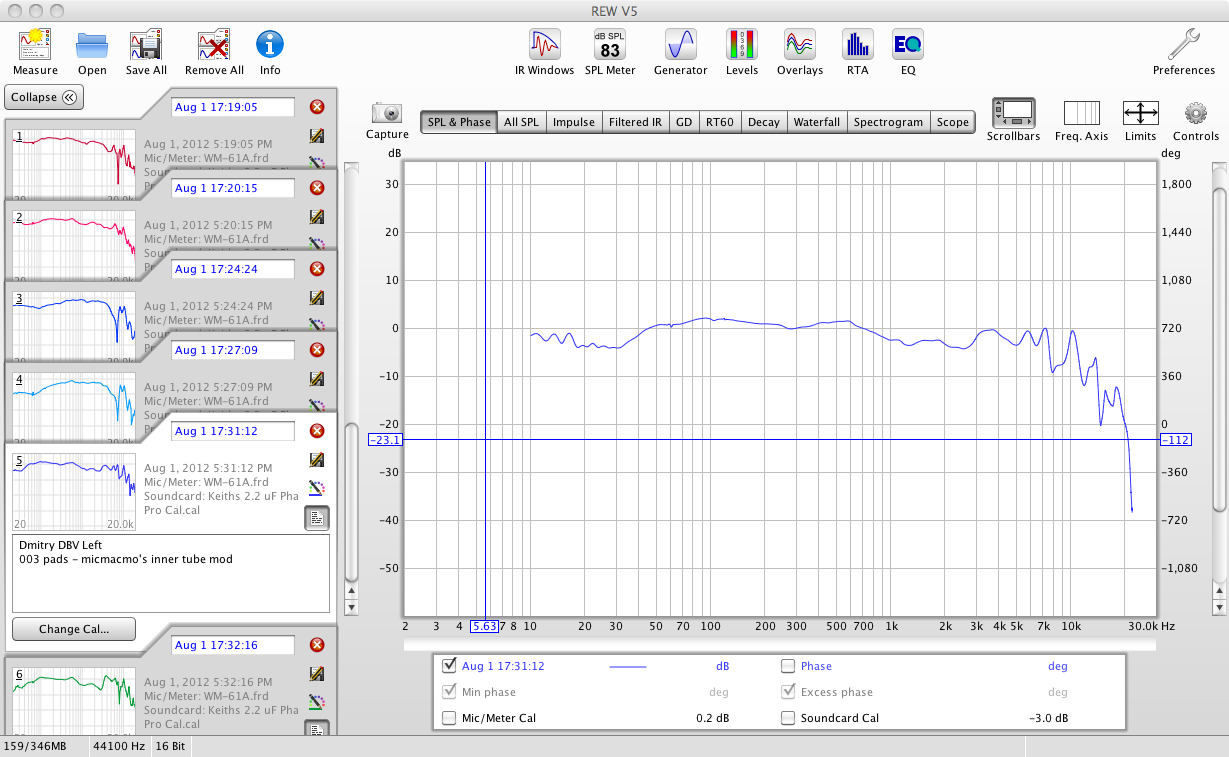Open the IR Windows settings
This screenshot has width=1229, height=757.
545,45
